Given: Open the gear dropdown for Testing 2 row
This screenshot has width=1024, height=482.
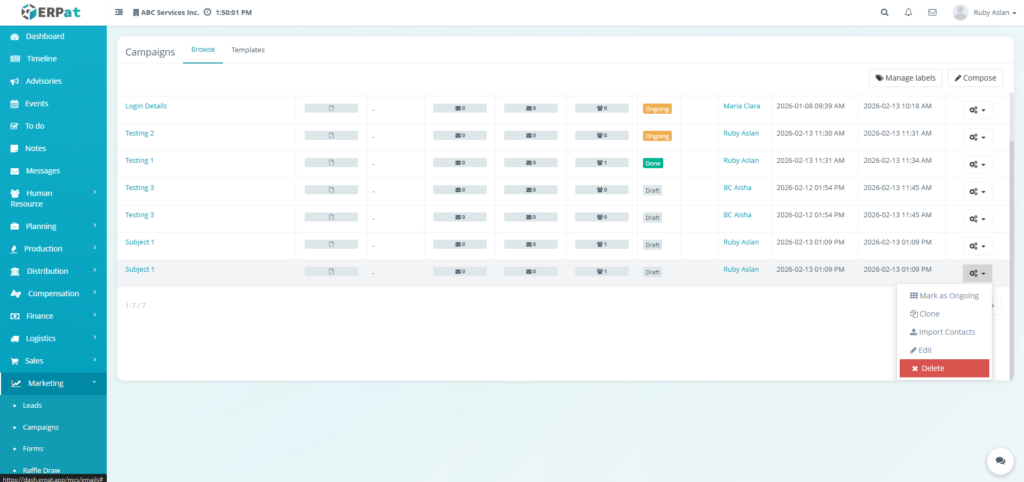Looking at the screenshot, I should pyautogui.click(x=977, y=137).
